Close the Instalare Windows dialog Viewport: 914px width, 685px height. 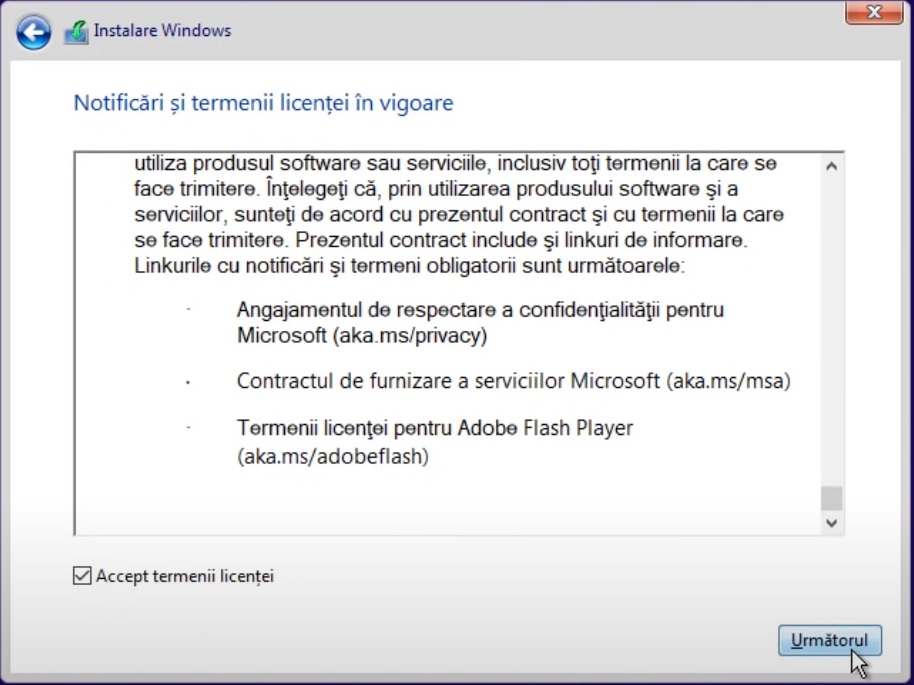[874, 13]
